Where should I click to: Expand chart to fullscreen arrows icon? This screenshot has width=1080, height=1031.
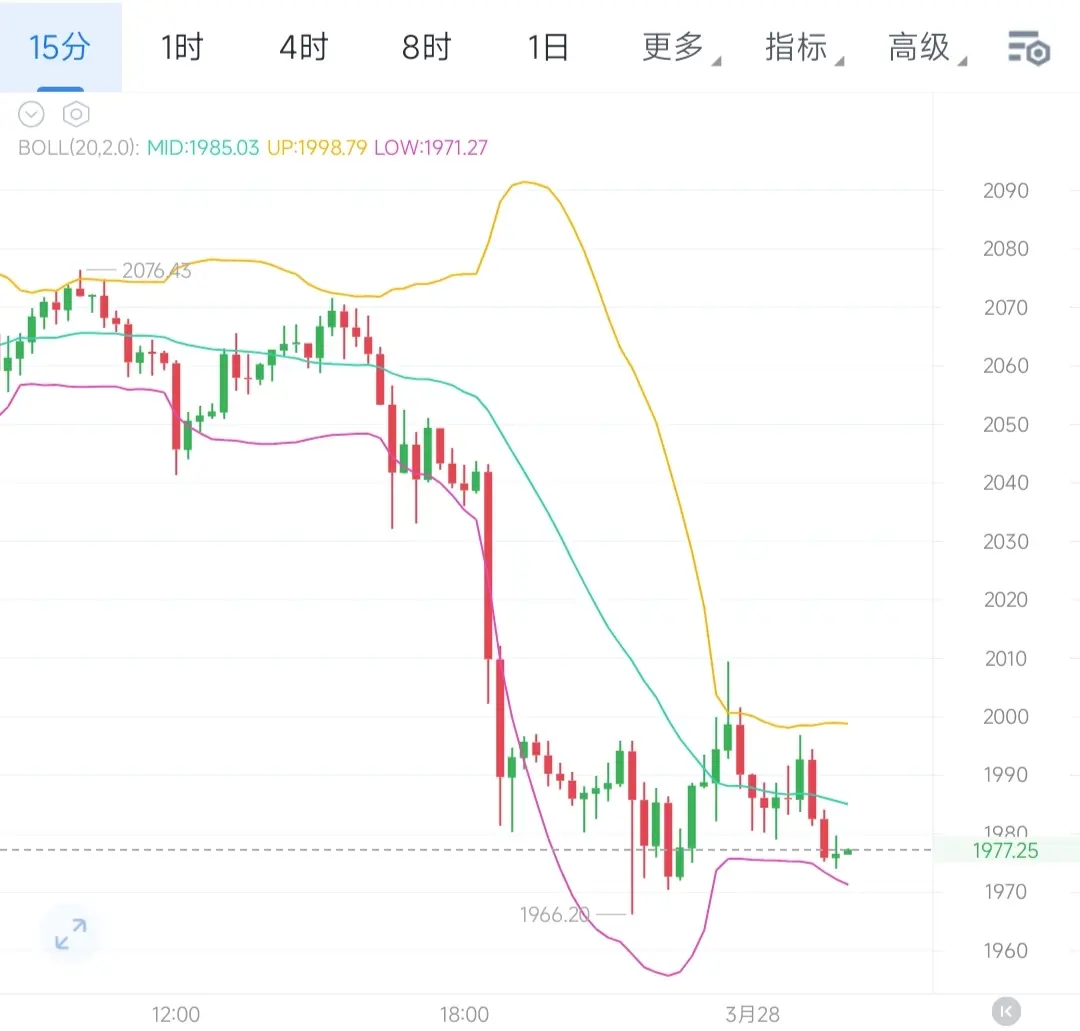coord(71,934)
